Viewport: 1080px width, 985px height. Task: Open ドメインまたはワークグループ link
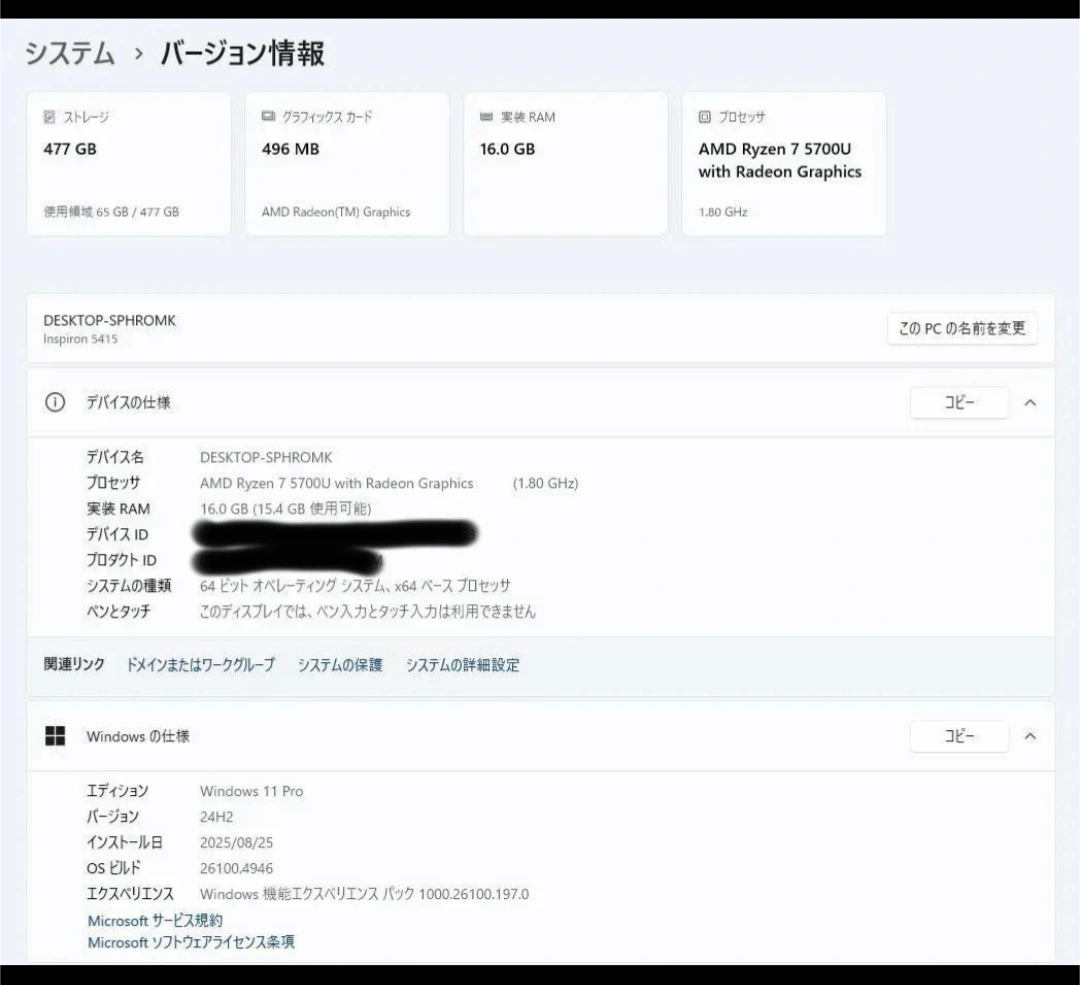[200, 665]
